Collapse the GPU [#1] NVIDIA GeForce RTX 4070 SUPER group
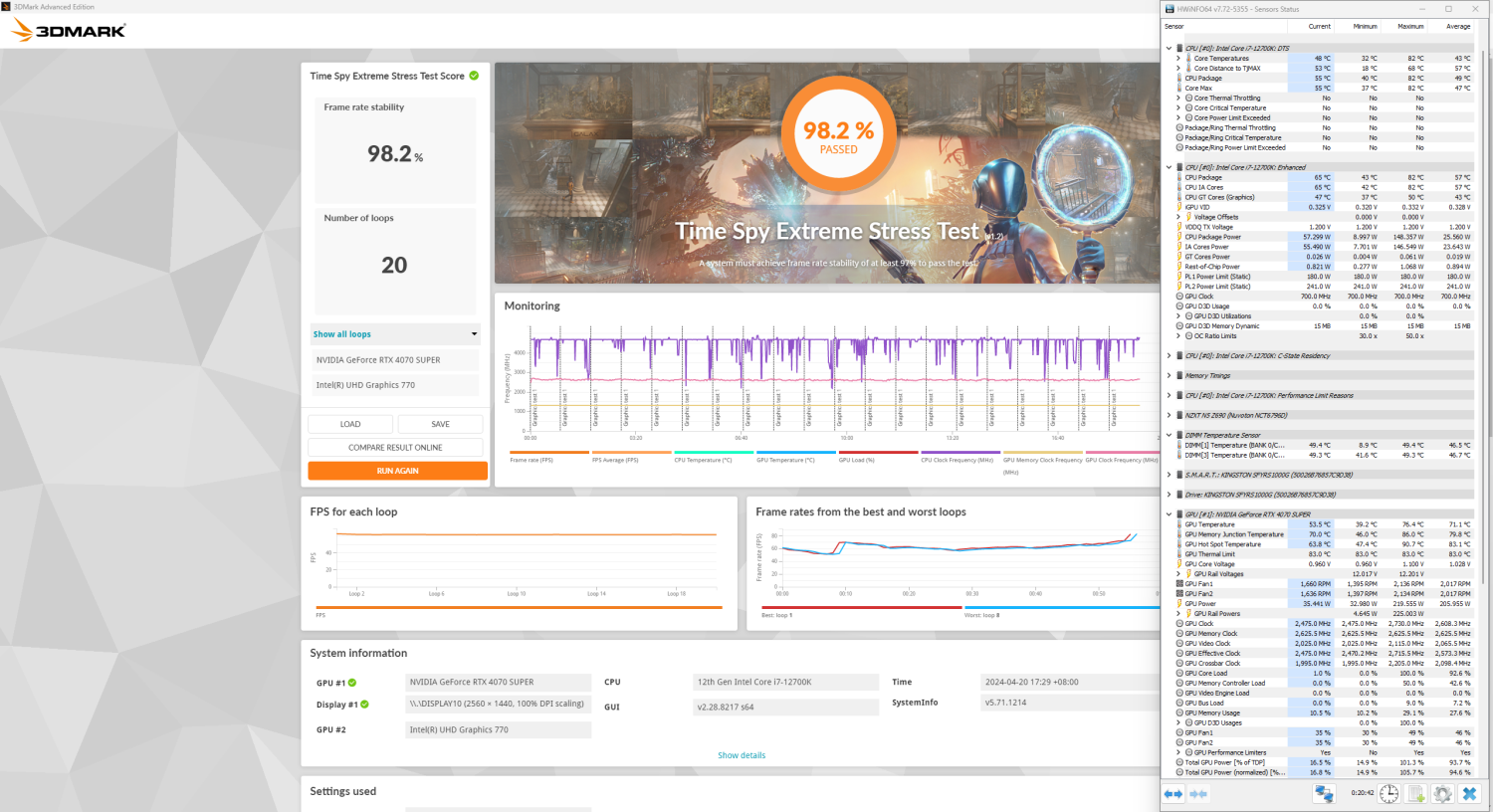Image resolution: width=1493 pixels, height=812 pixels. pos(1169,514)
